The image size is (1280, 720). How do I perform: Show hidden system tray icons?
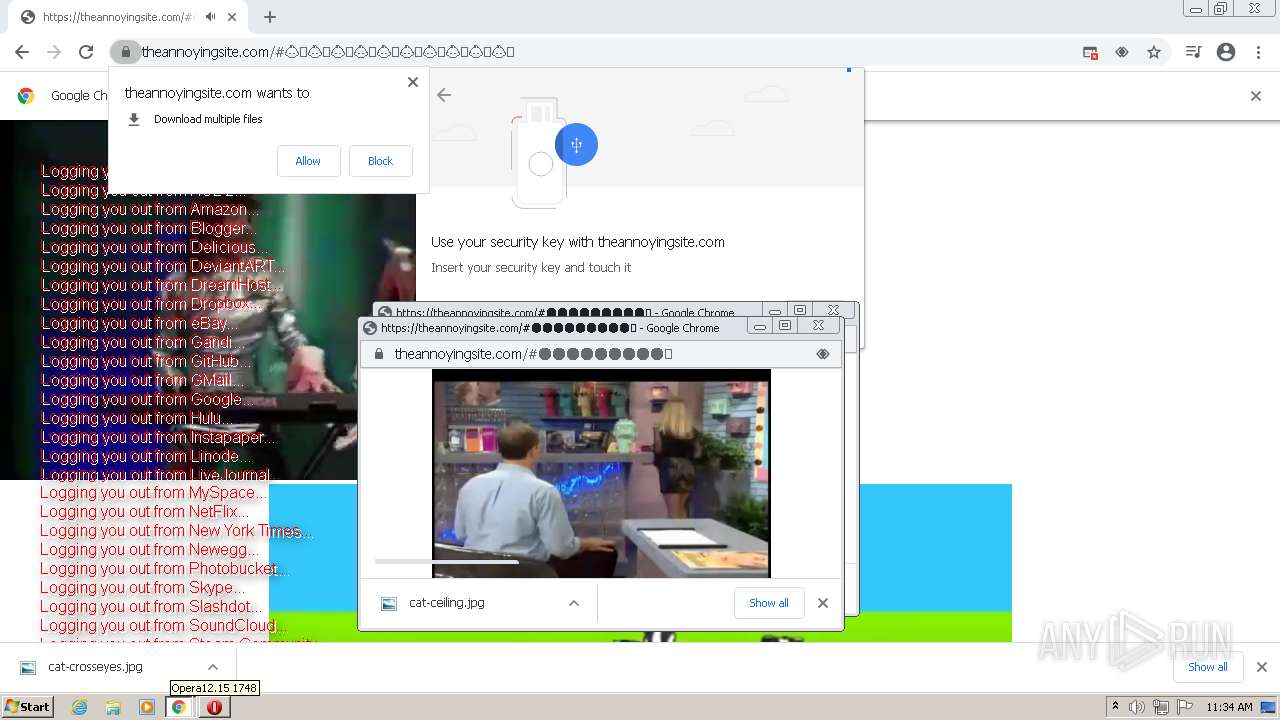(x=1116, y=707)
